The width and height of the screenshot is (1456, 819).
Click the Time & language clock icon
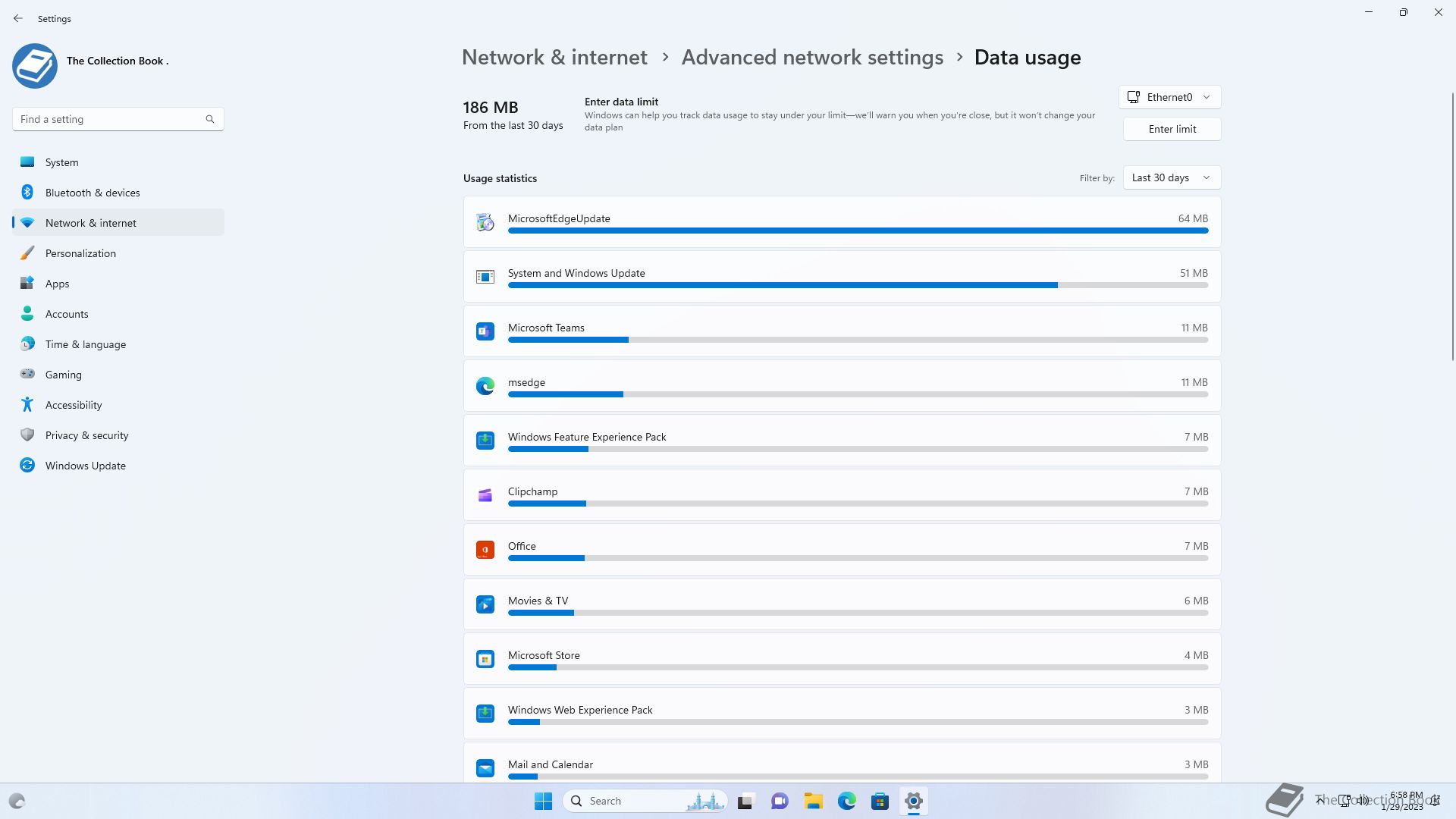point(27,344)
